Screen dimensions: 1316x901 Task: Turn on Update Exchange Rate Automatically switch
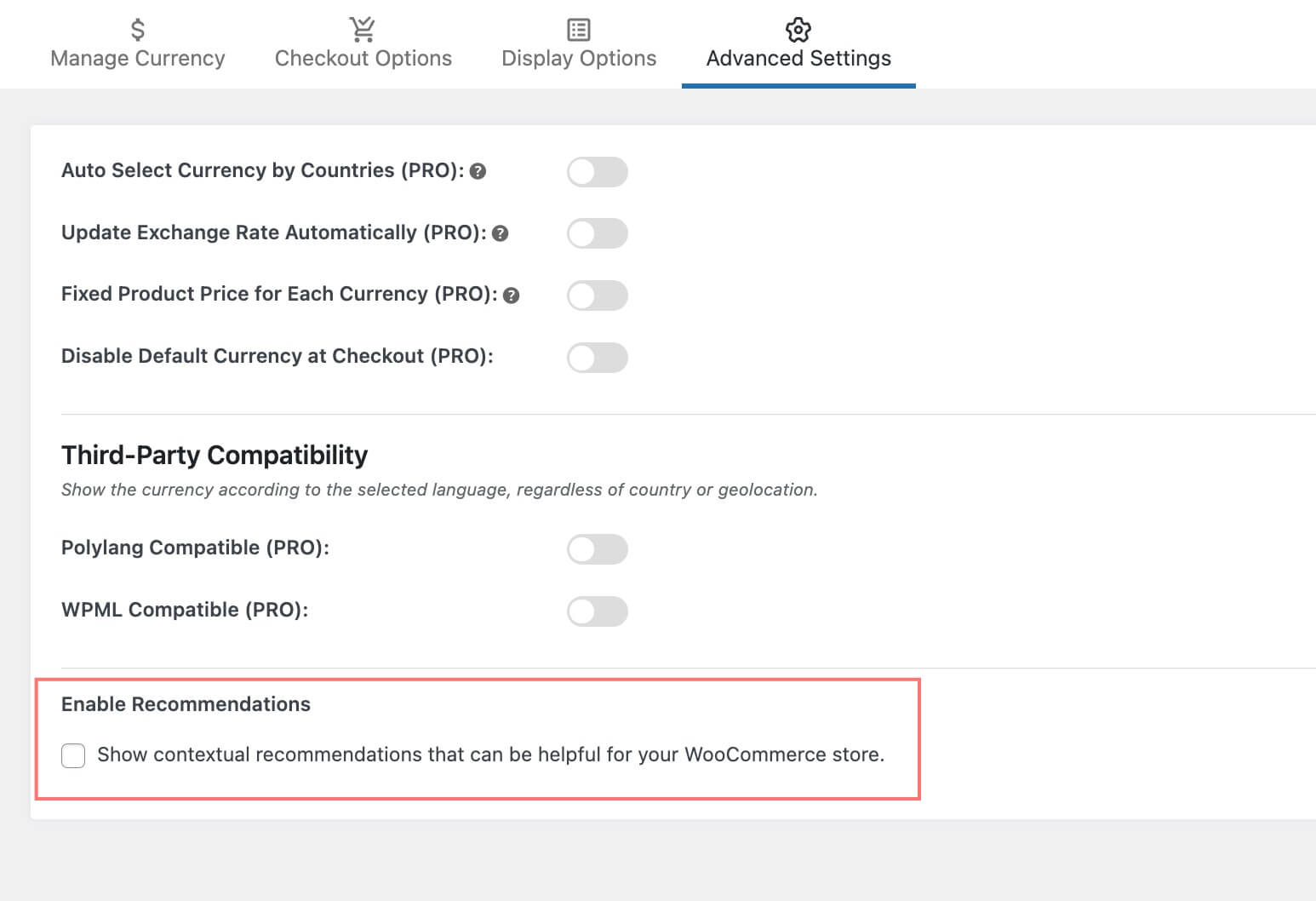coord(597,233)
